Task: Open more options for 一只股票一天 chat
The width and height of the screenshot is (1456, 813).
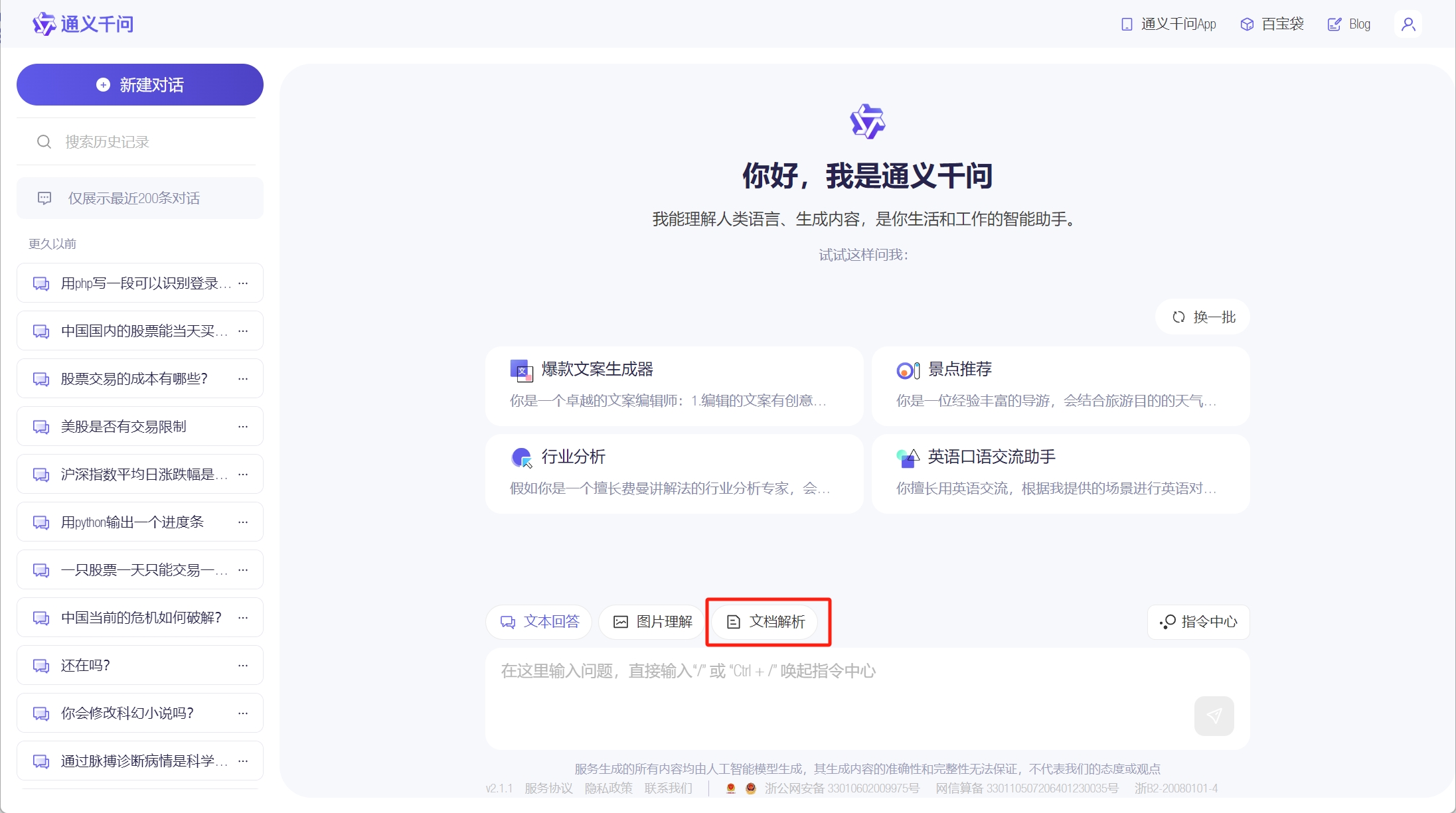Action: [x=243, y=570]
